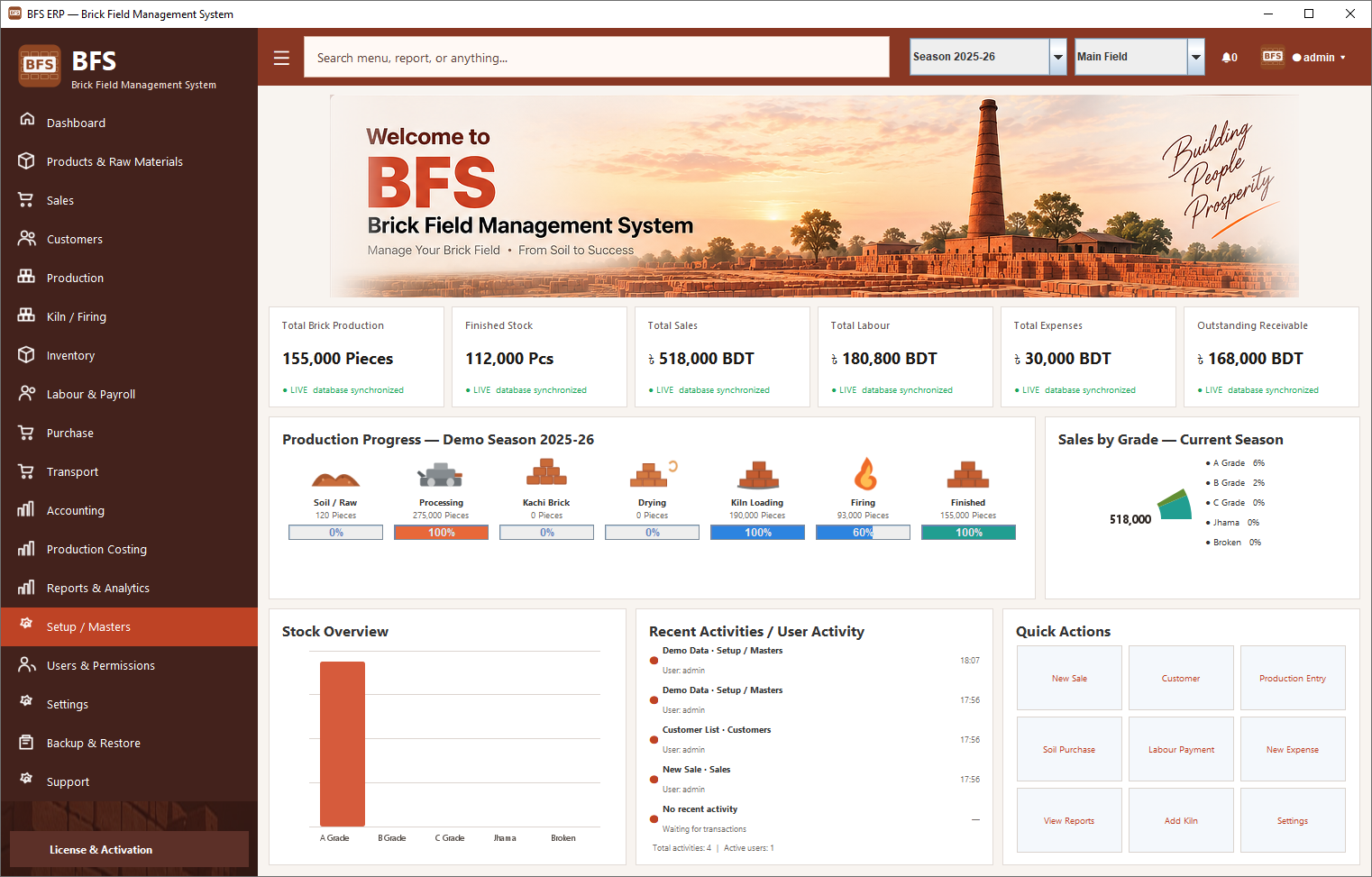Click the Total Sales 518,000 BDT value

701,359
